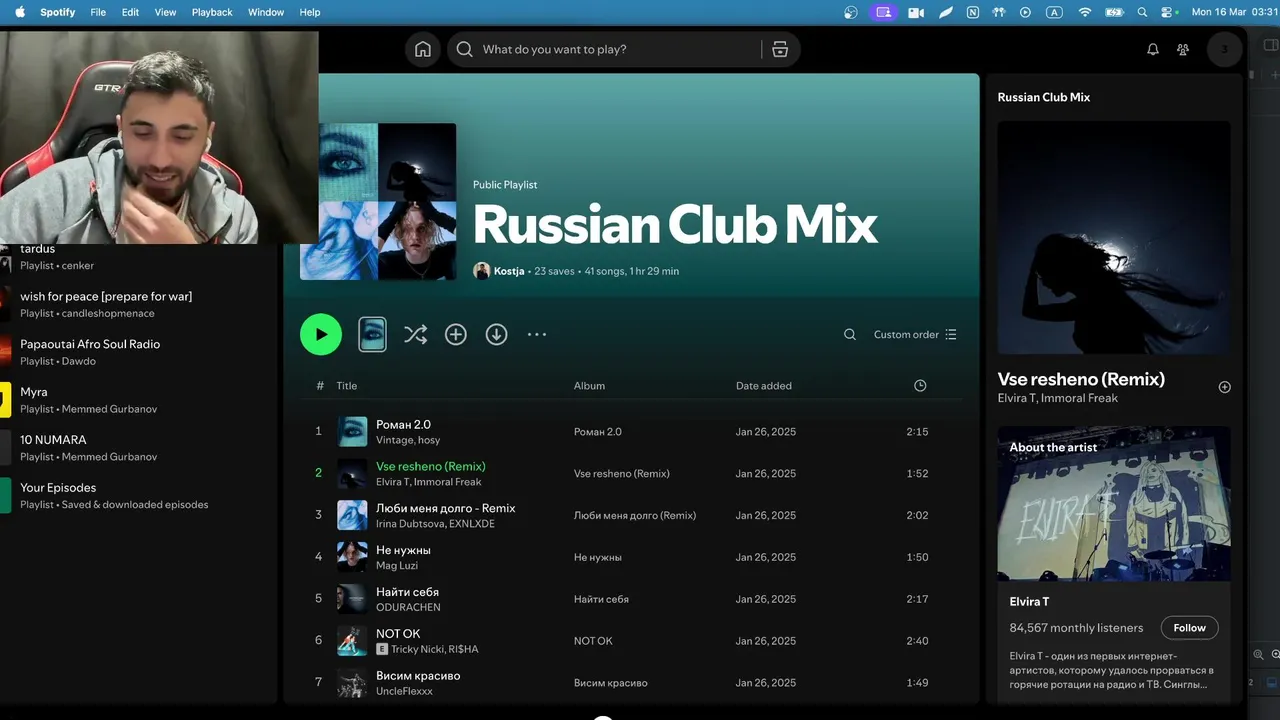Viewport: 1280px width, 720px height.
Task: Open the Browse icon in search bar
Action: click(780, 49)
